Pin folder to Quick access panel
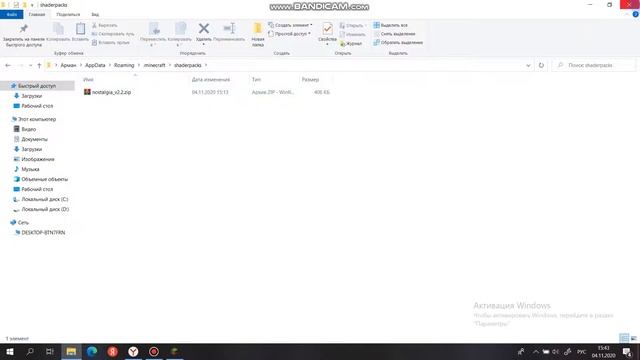640x360 pixels. point(24,35)
